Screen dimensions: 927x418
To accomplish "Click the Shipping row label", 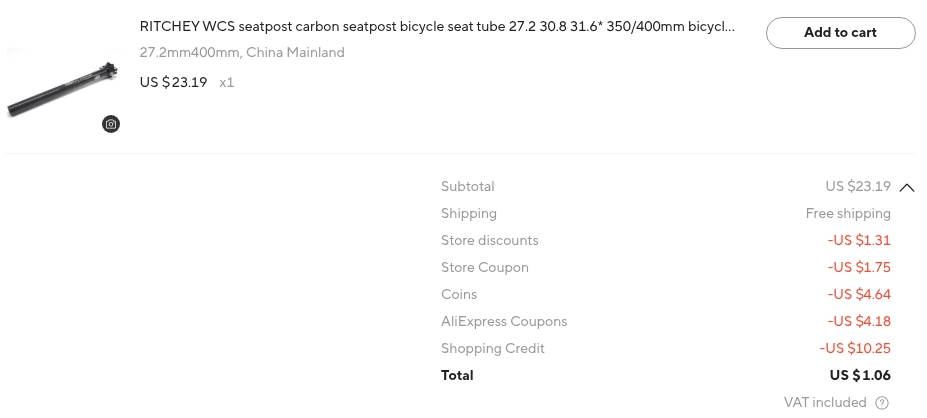I will (468, 213).
